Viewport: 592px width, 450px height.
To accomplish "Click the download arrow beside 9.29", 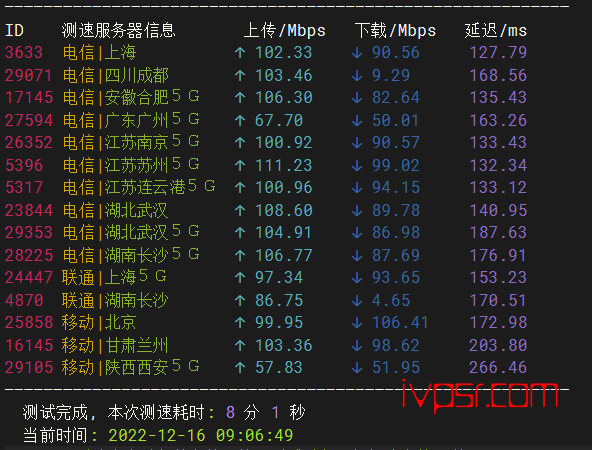I will point(357,76).
